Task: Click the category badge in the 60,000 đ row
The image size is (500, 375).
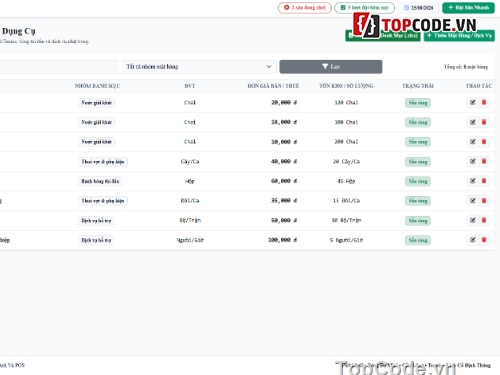Action: (100, 181)
